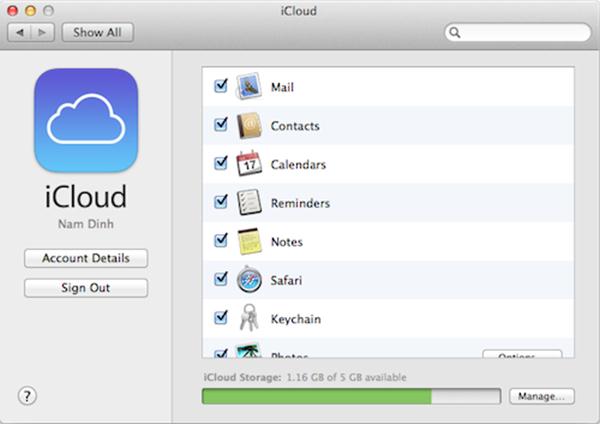
Task: Go forward with the right arrow
Action: click(x=42, y=33)
